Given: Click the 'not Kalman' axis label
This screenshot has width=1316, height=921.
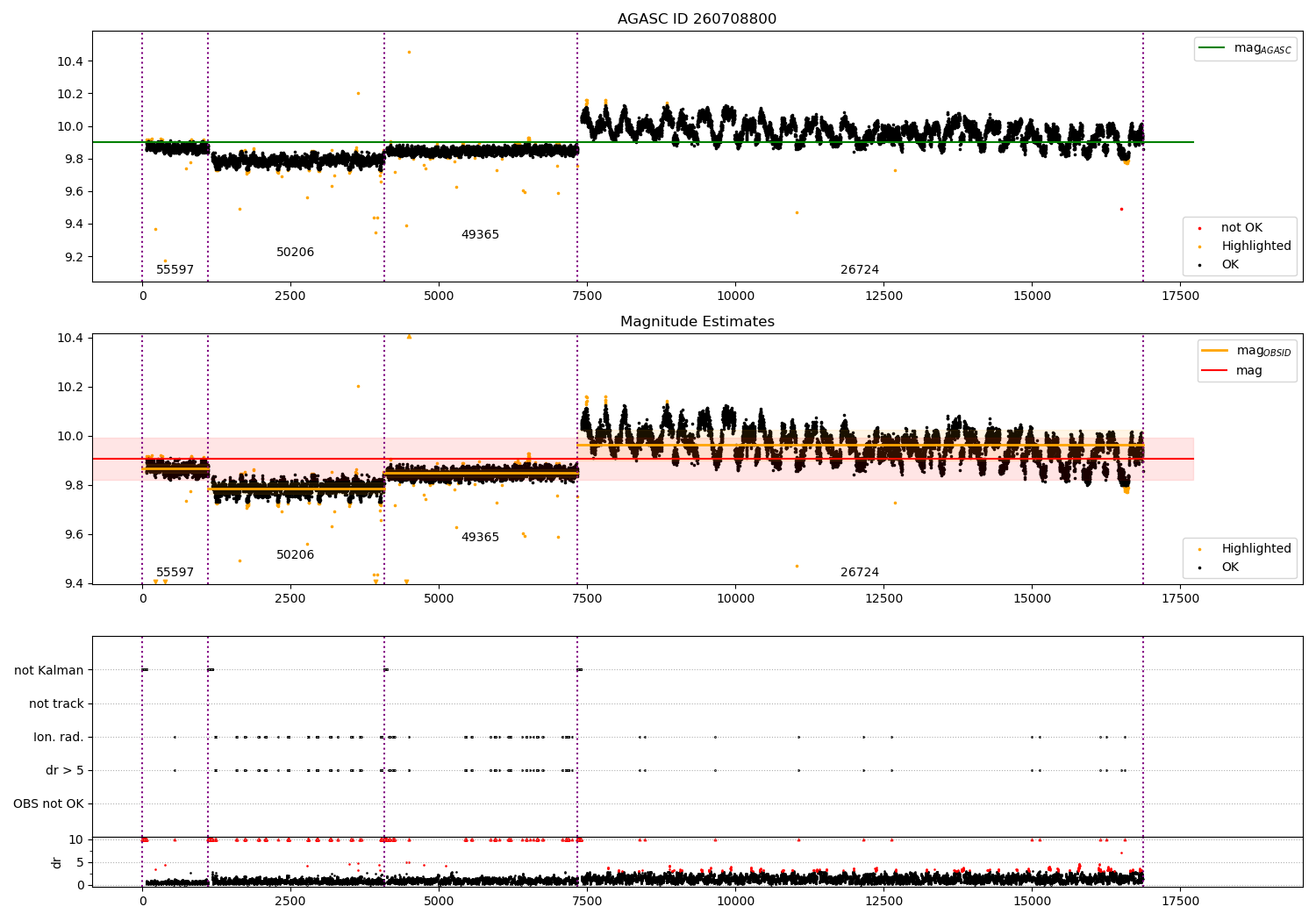Looking at the screenshot, I should tap(49, 670).
